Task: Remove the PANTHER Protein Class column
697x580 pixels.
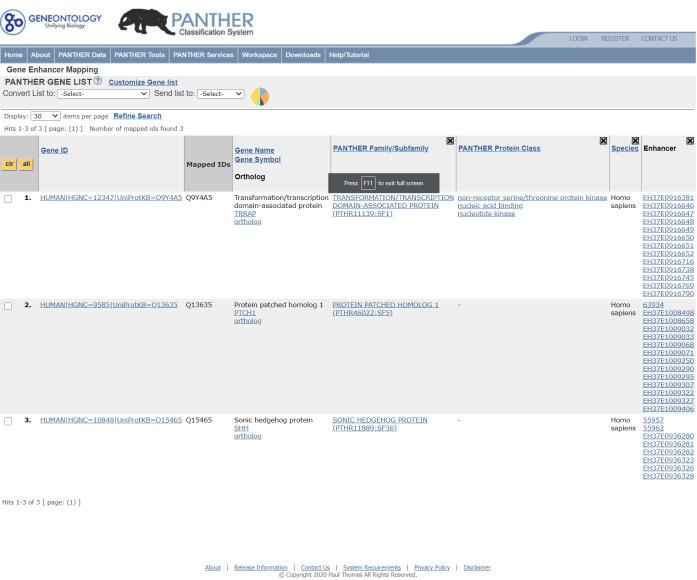Action: 603,141
